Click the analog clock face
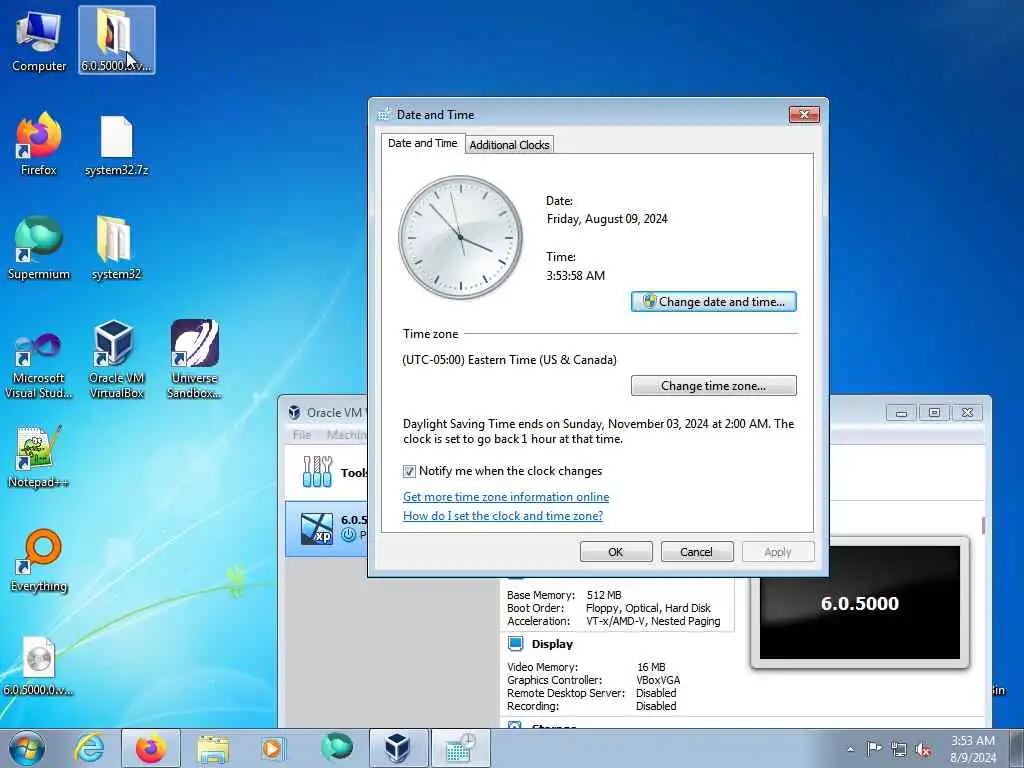1024x768 pixels. coord(460,237)
